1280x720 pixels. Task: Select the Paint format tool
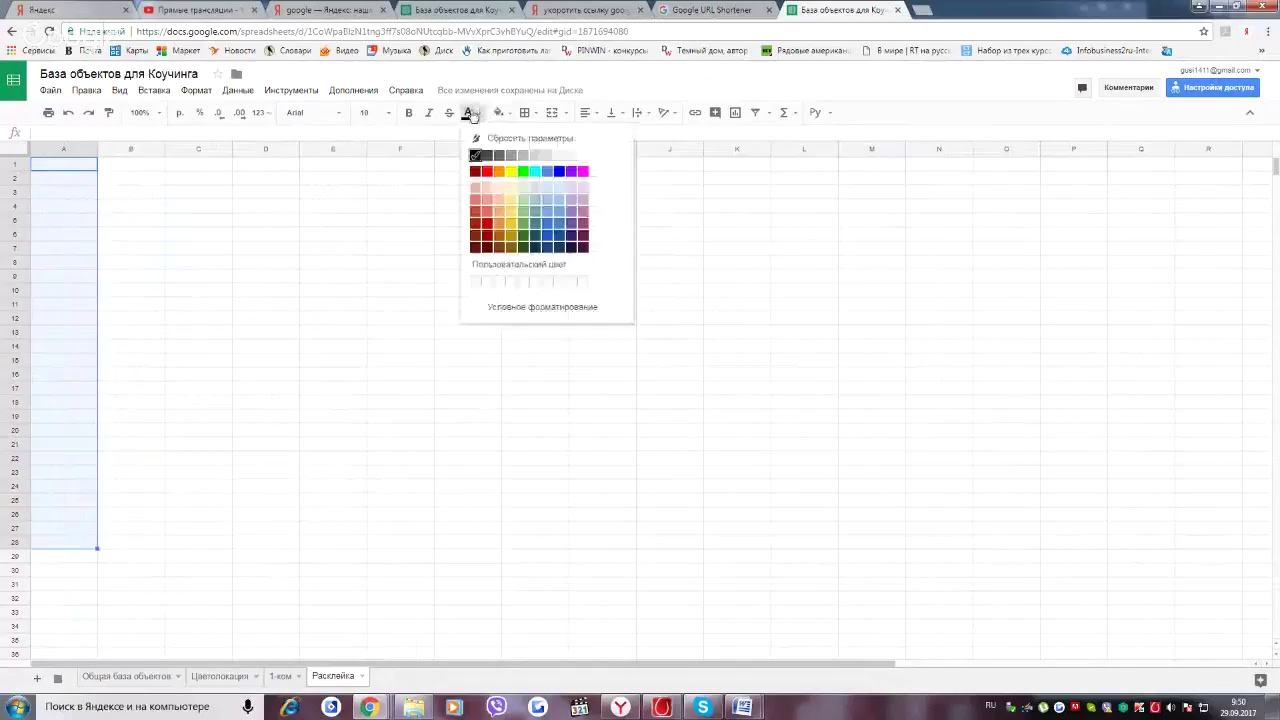click(109, 113)
